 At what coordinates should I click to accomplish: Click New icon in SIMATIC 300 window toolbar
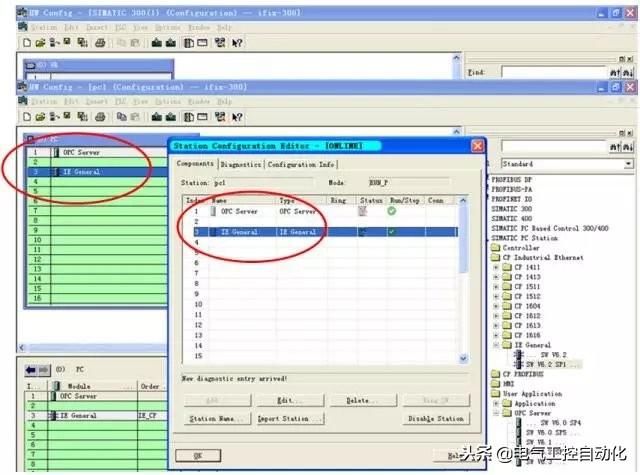click(x=27, y=42)
